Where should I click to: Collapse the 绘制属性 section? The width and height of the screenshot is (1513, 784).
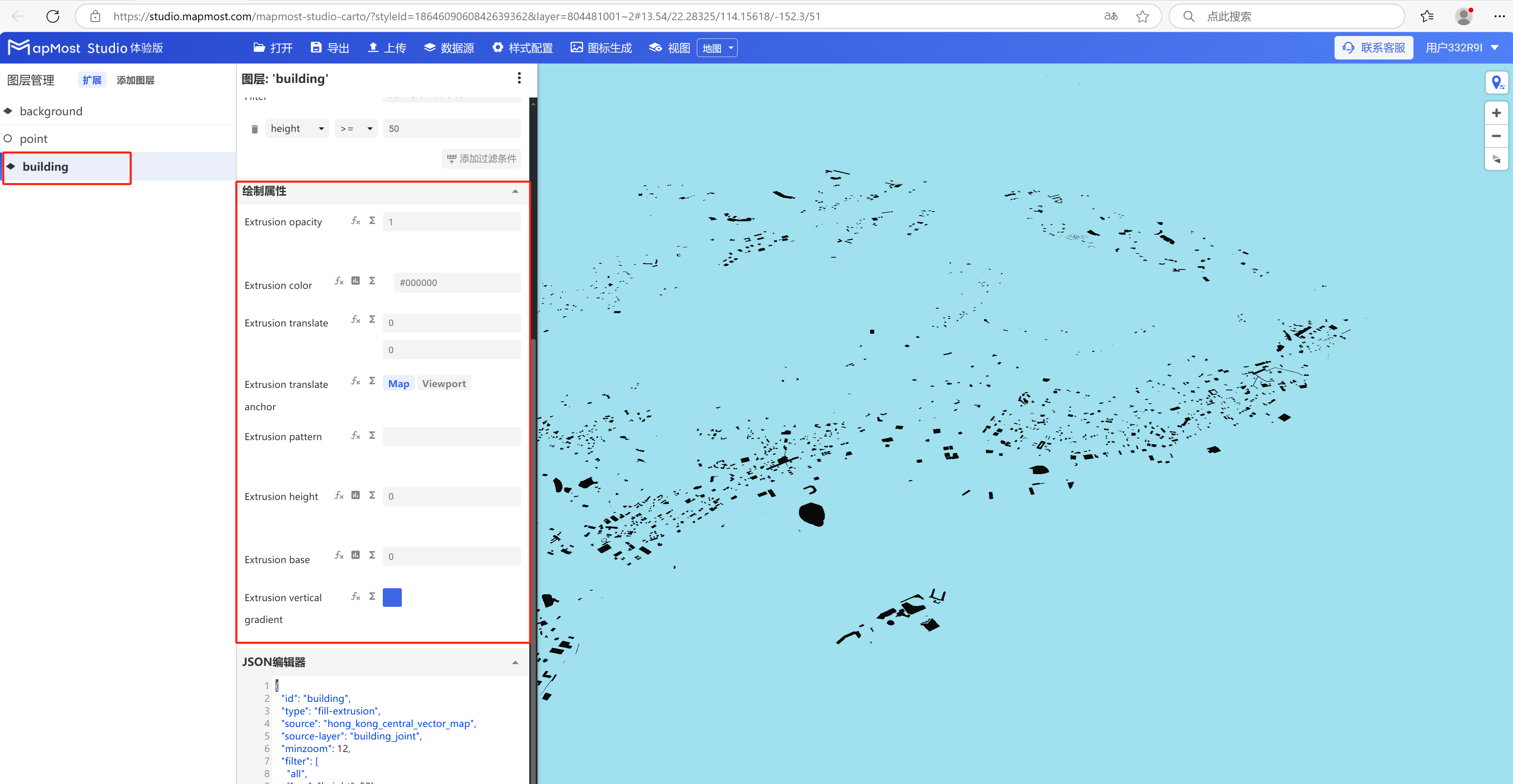click(x=514, y=191)
